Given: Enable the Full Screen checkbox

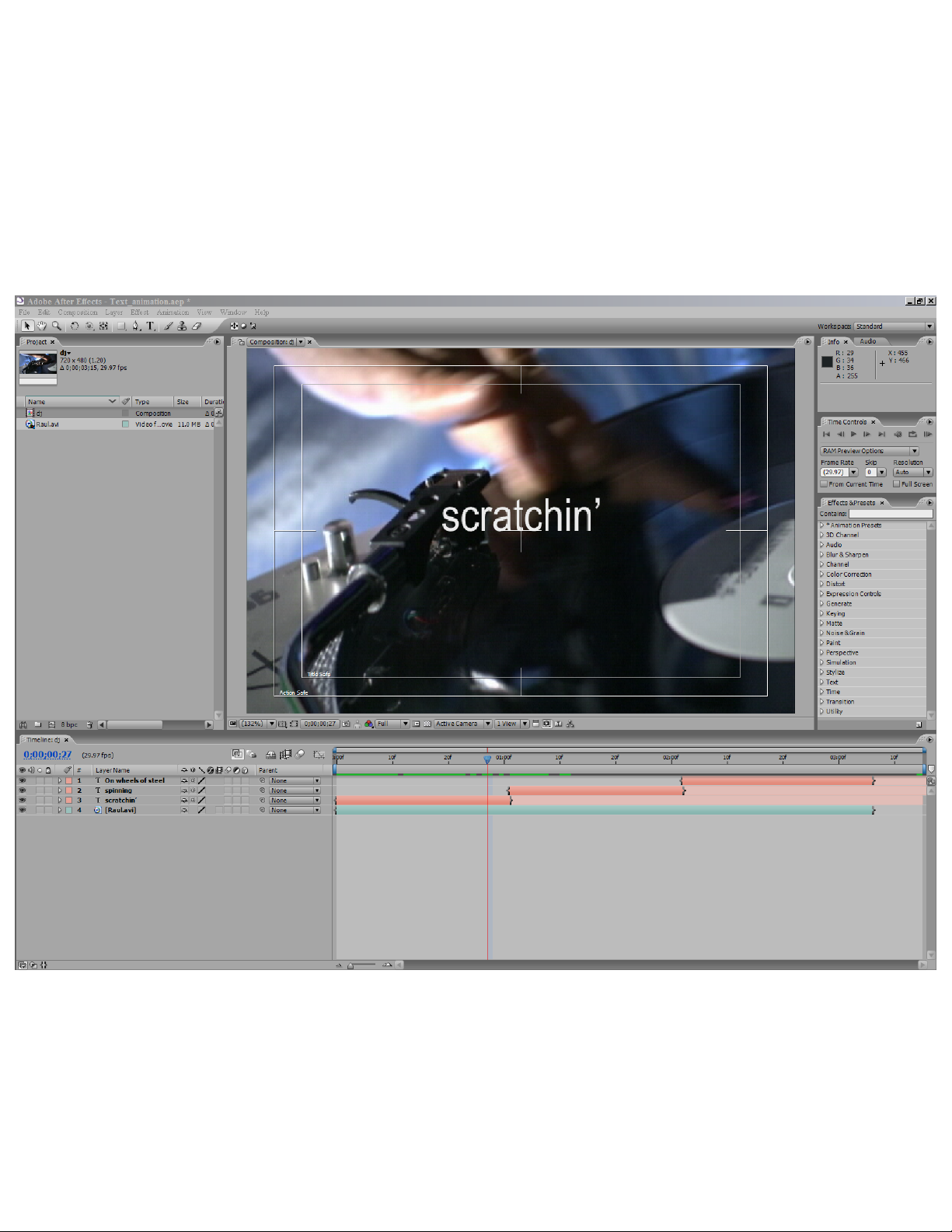Looking at the screenshot, I should [x=896, y=484].
